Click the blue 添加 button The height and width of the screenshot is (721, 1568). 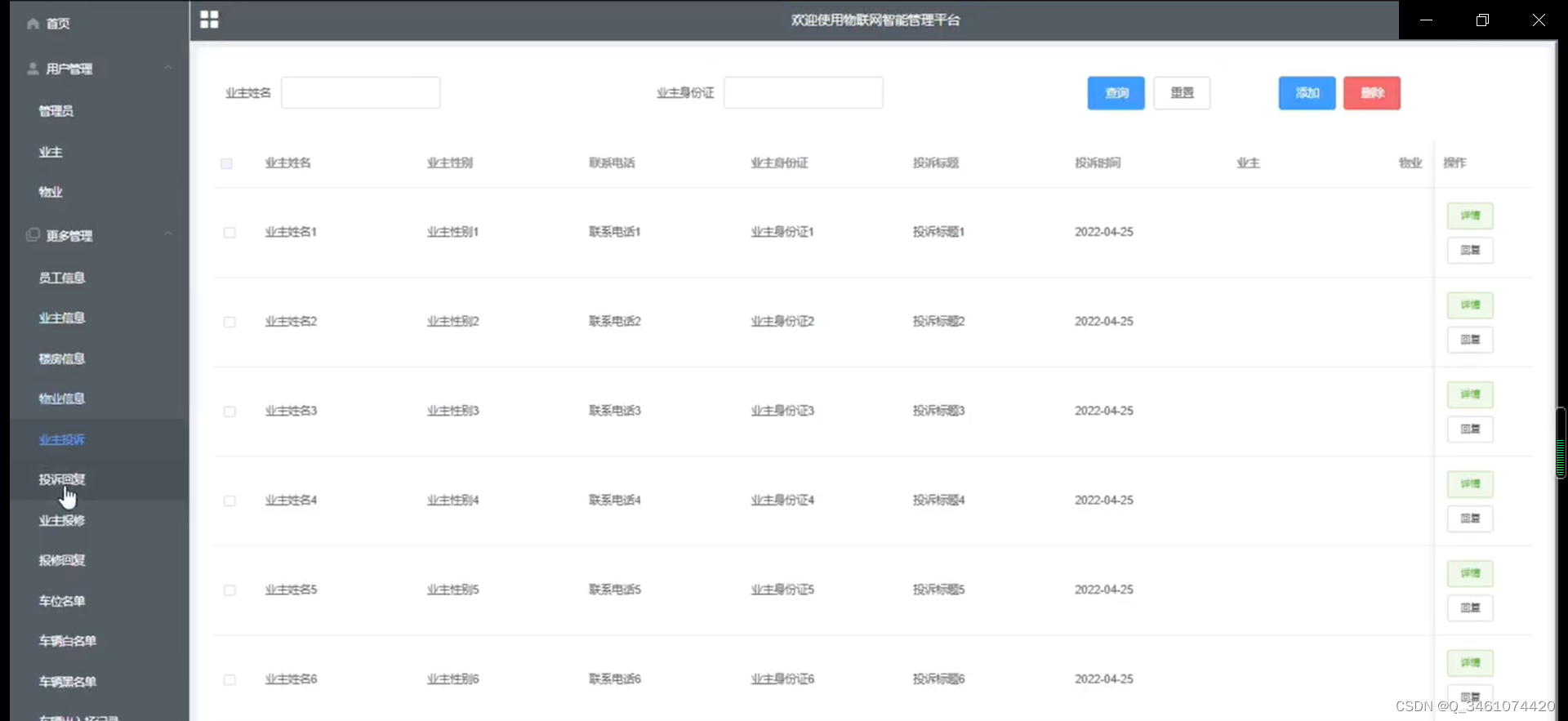[1307, 93]
